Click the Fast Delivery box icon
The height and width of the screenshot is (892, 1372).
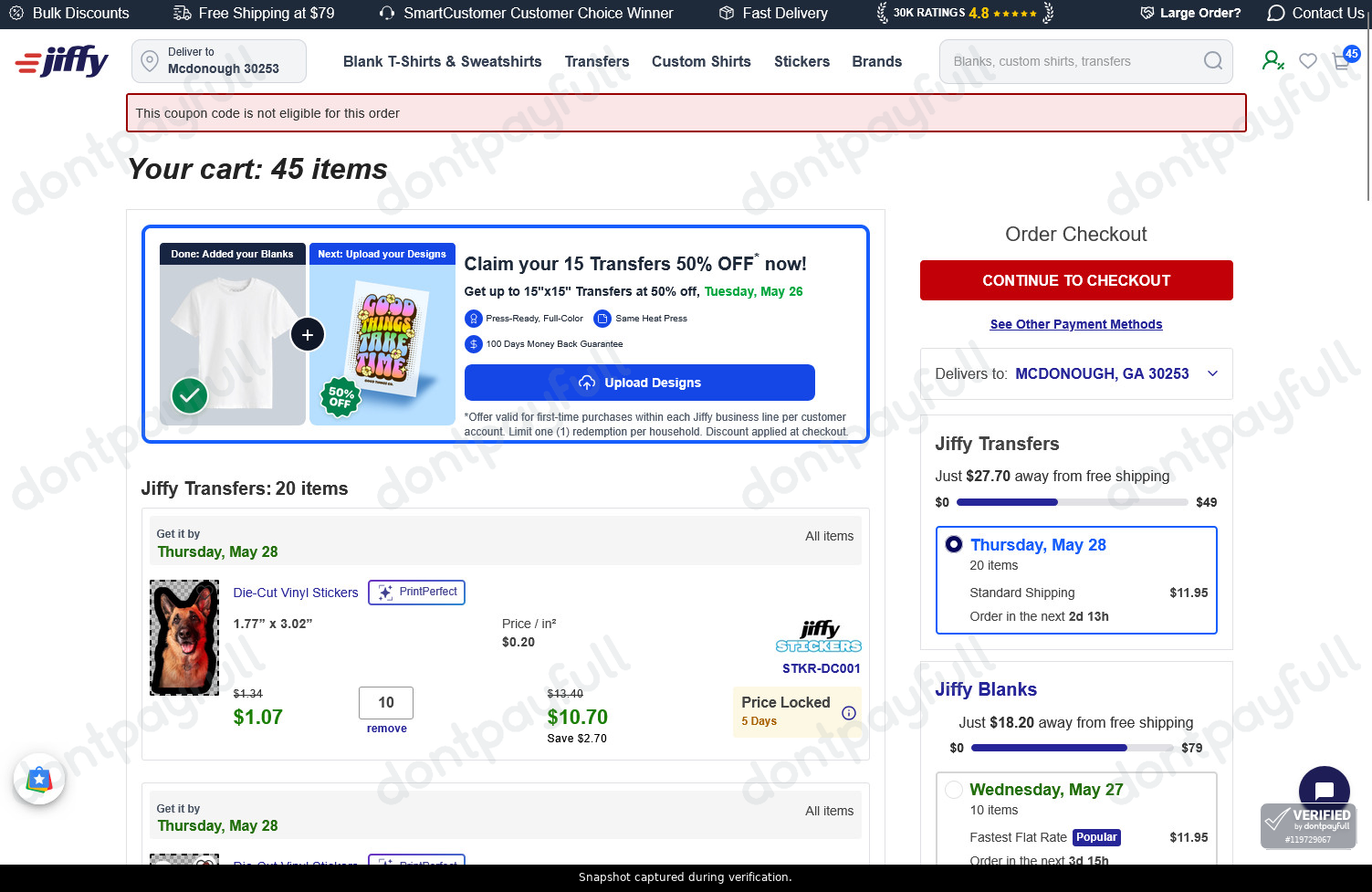coord(727,13)
